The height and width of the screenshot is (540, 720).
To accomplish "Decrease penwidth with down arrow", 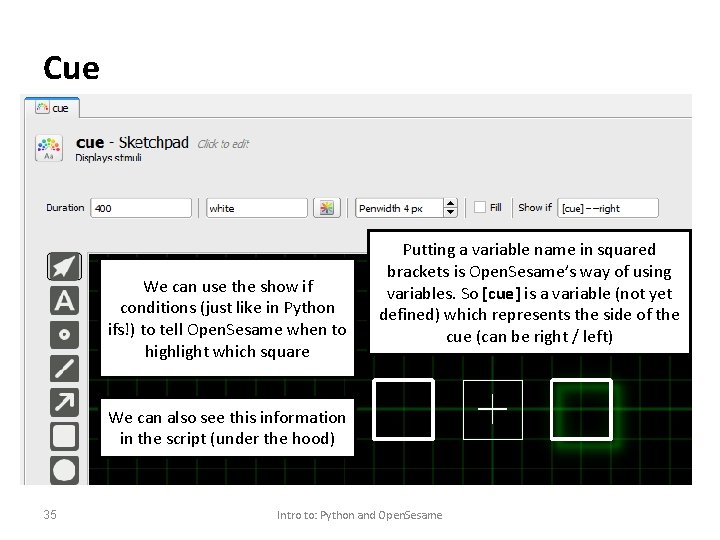I will pos(450,213).
